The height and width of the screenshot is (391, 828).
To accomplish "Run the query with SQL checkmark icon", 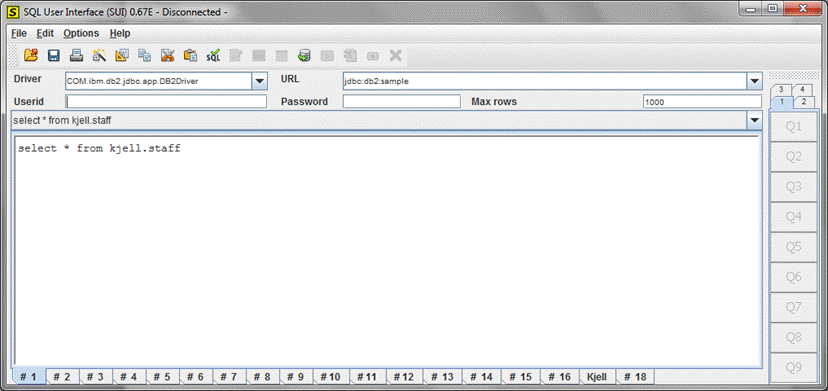I will click(x=213, y=55).
